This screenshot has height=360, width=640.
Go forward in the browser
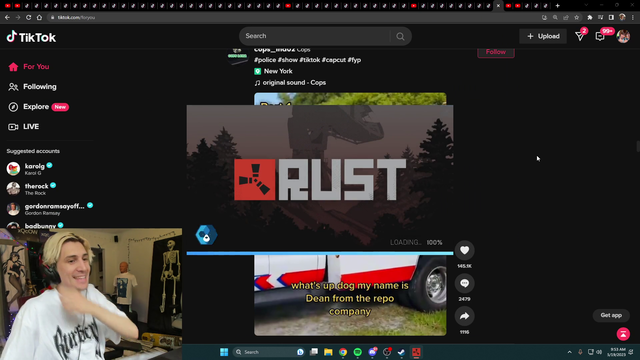pos(18,18)
